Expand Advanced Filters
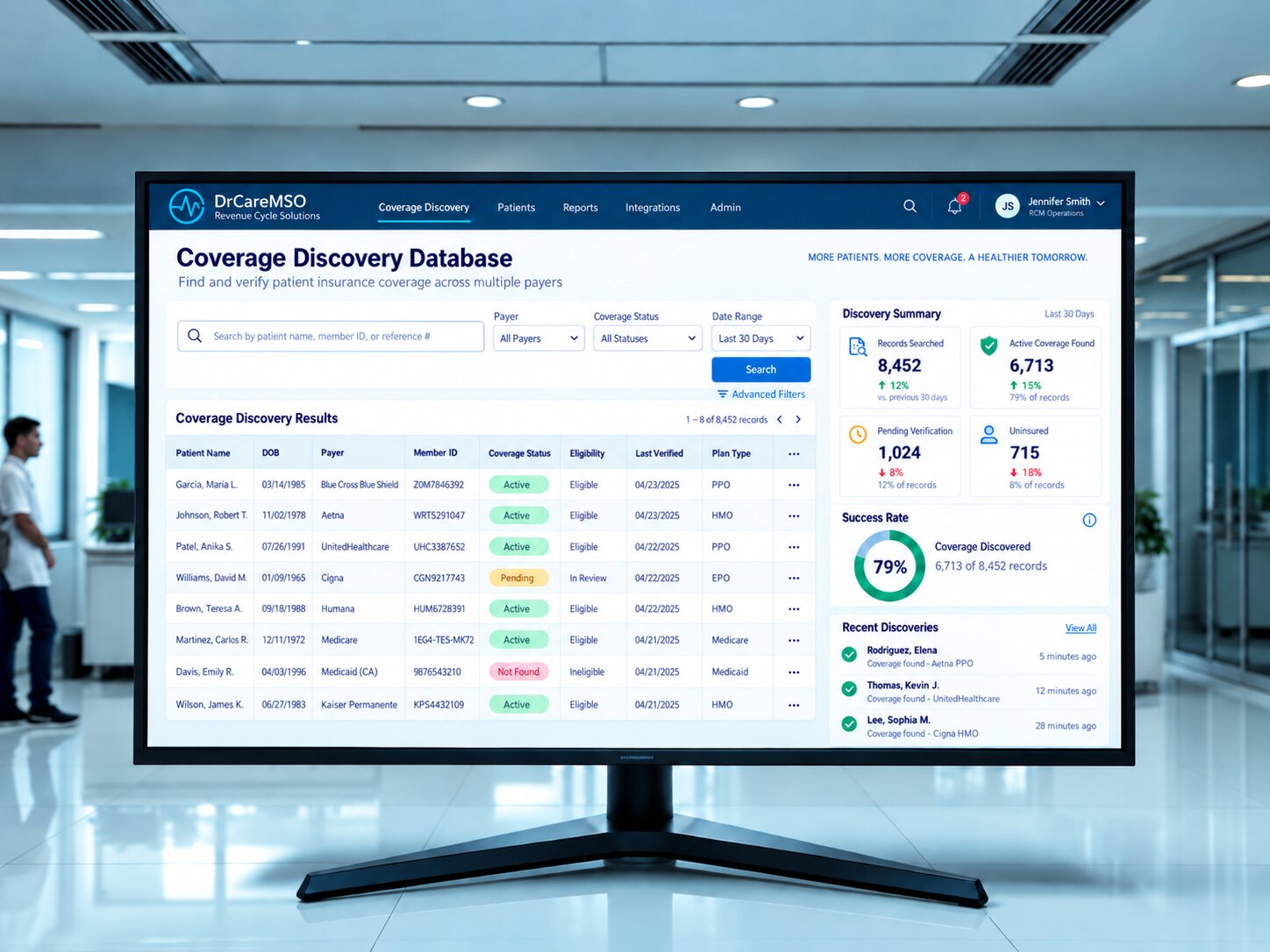Image resolution: width=1270 pixels, height=952 pixels. coord(761,394)
